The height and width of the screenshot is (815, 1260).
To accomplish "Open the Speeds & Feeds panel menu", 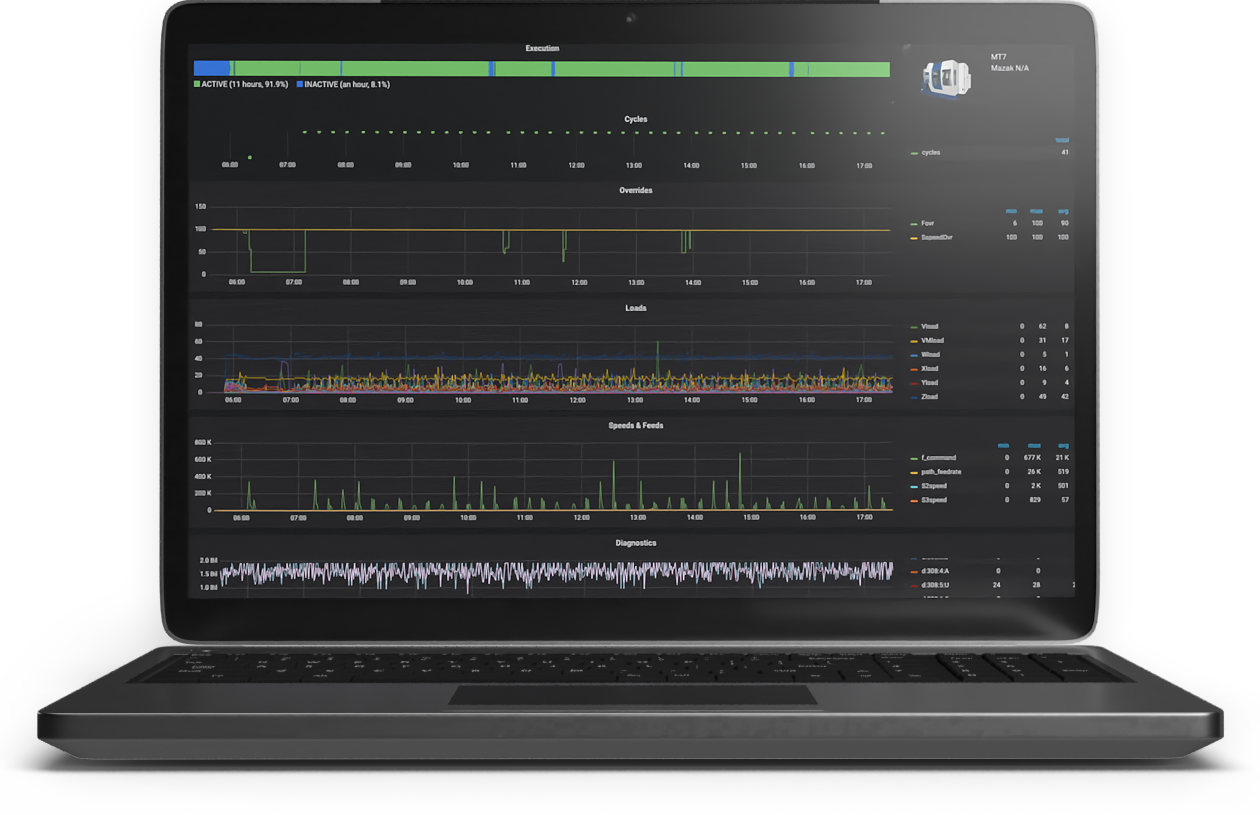I will [x=636, y=425].
